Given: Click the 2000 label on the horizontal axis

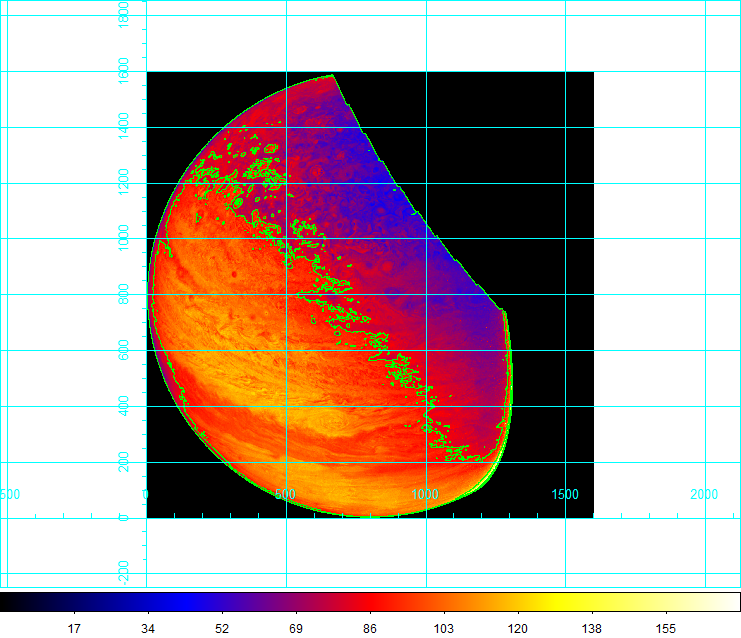Looking at the screenshot, I should (704, 494).
